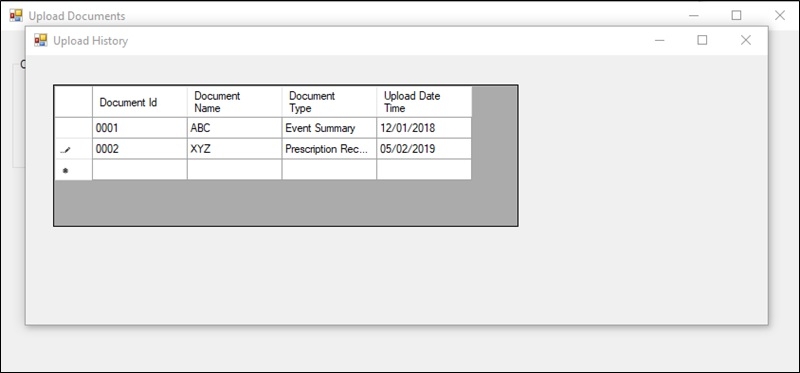Viewport: 800px width, 373px height.
Task: Select the cell containing 0002
Action: pos(140,149)
